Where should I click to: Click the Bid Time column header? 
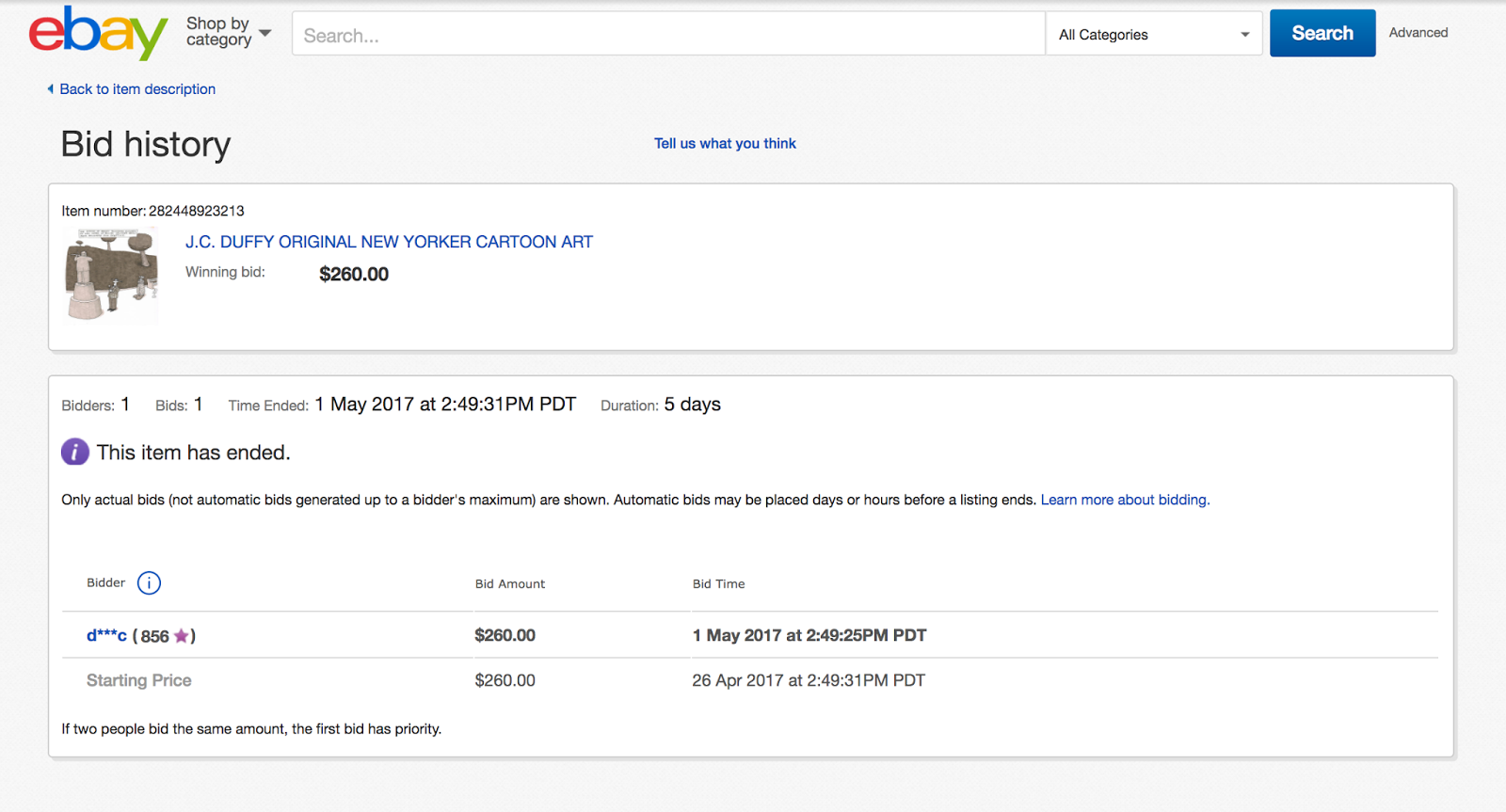(718, 584)
